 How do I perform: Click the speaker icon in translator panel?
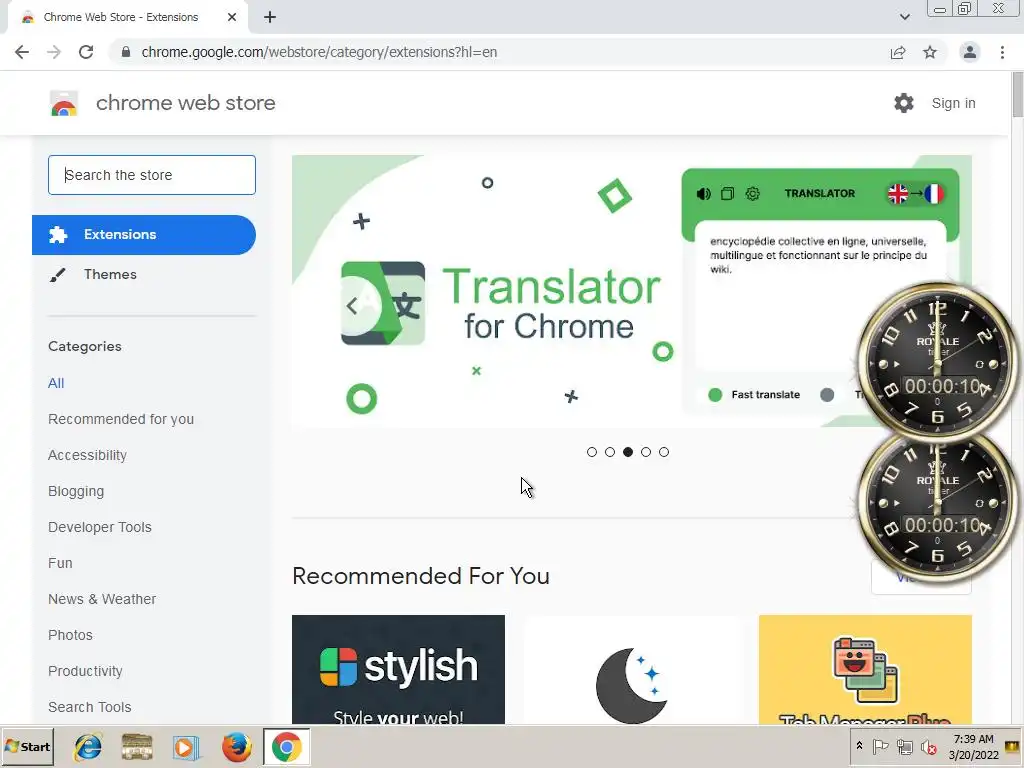pos(703,194)
